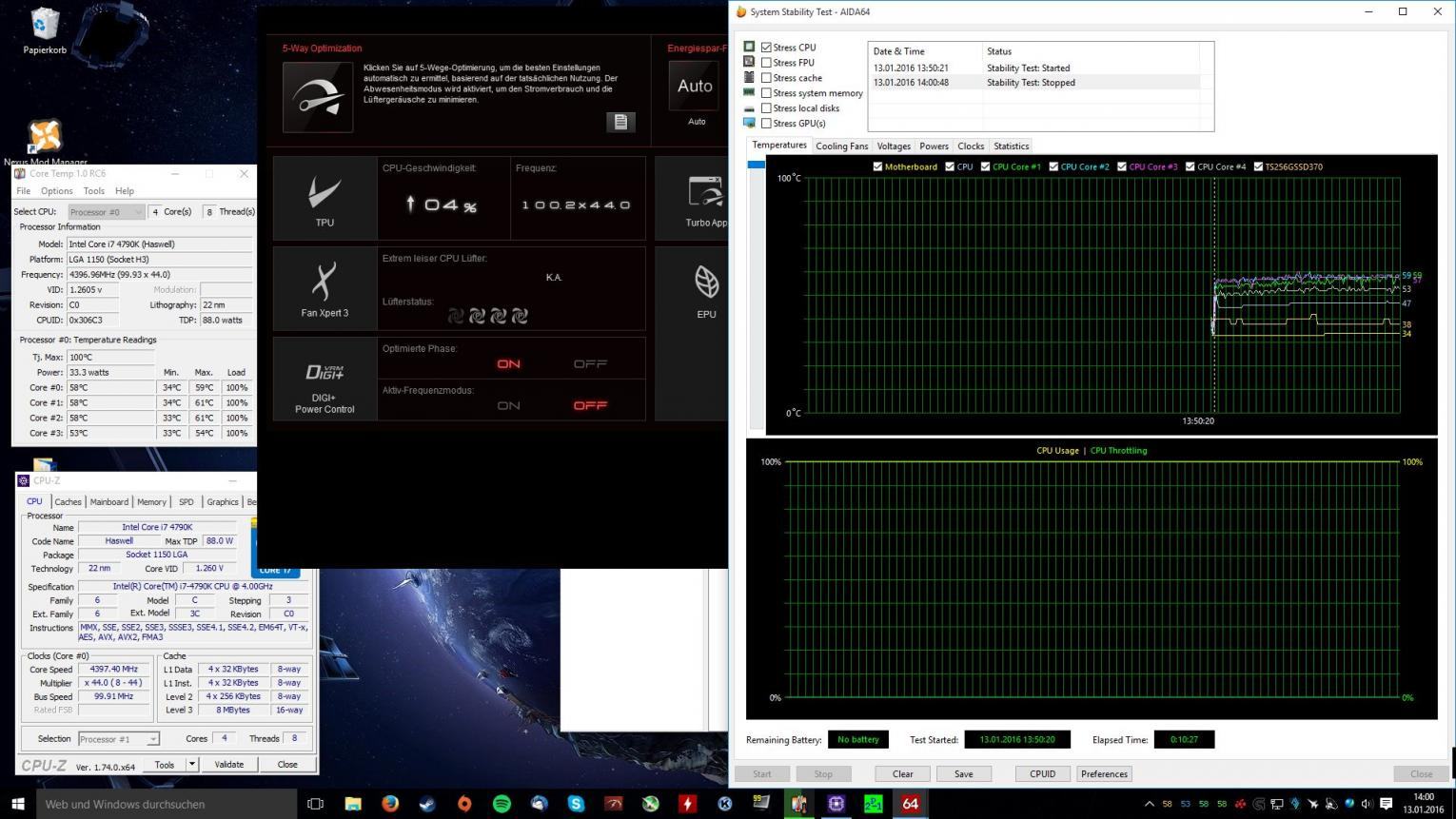This screenshot has width=1456, height=819.
Task: Open the volume control in system tray
Action: 1367,804
